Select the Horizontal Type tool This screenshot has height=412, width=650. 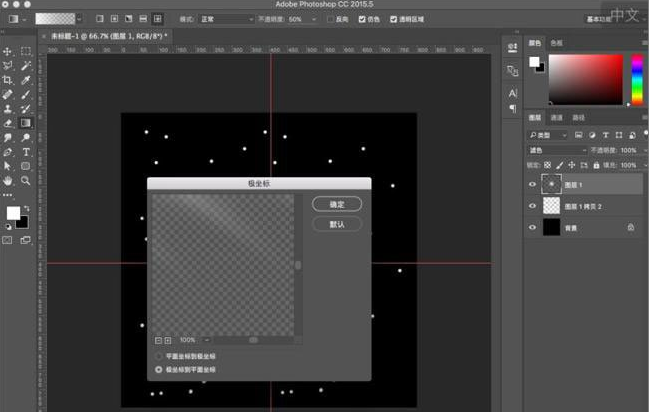click(x=26, y=152)
